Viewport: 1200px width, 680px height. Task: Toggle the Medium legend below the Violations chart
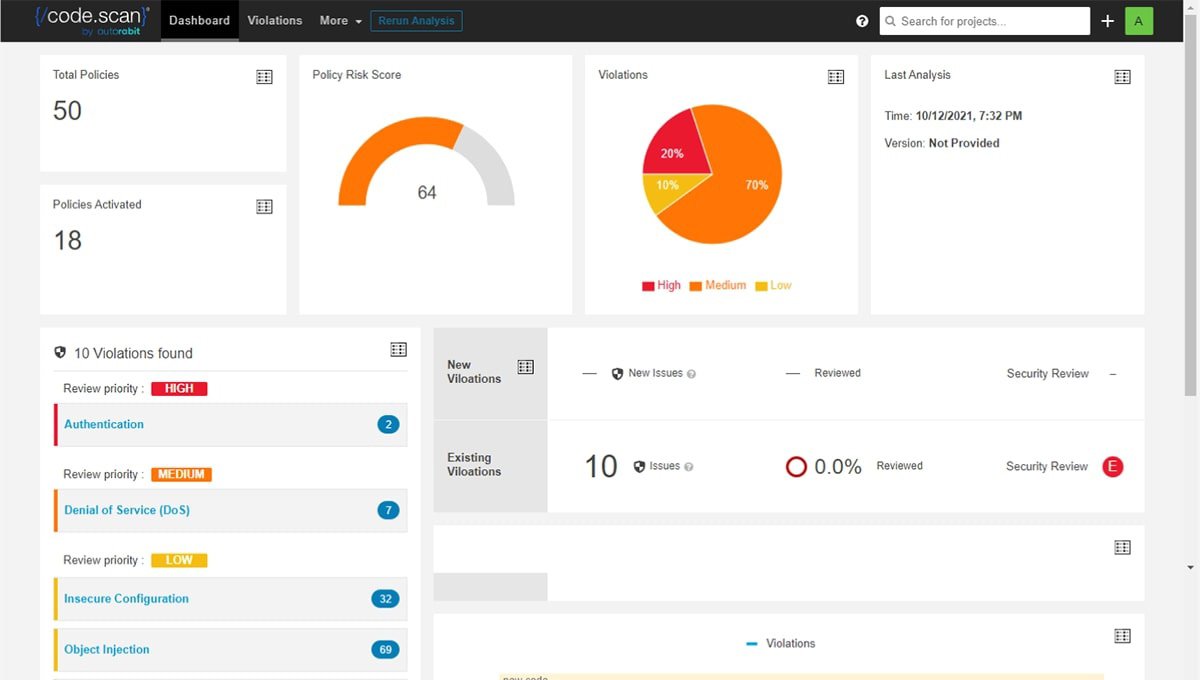click(717, 285)
